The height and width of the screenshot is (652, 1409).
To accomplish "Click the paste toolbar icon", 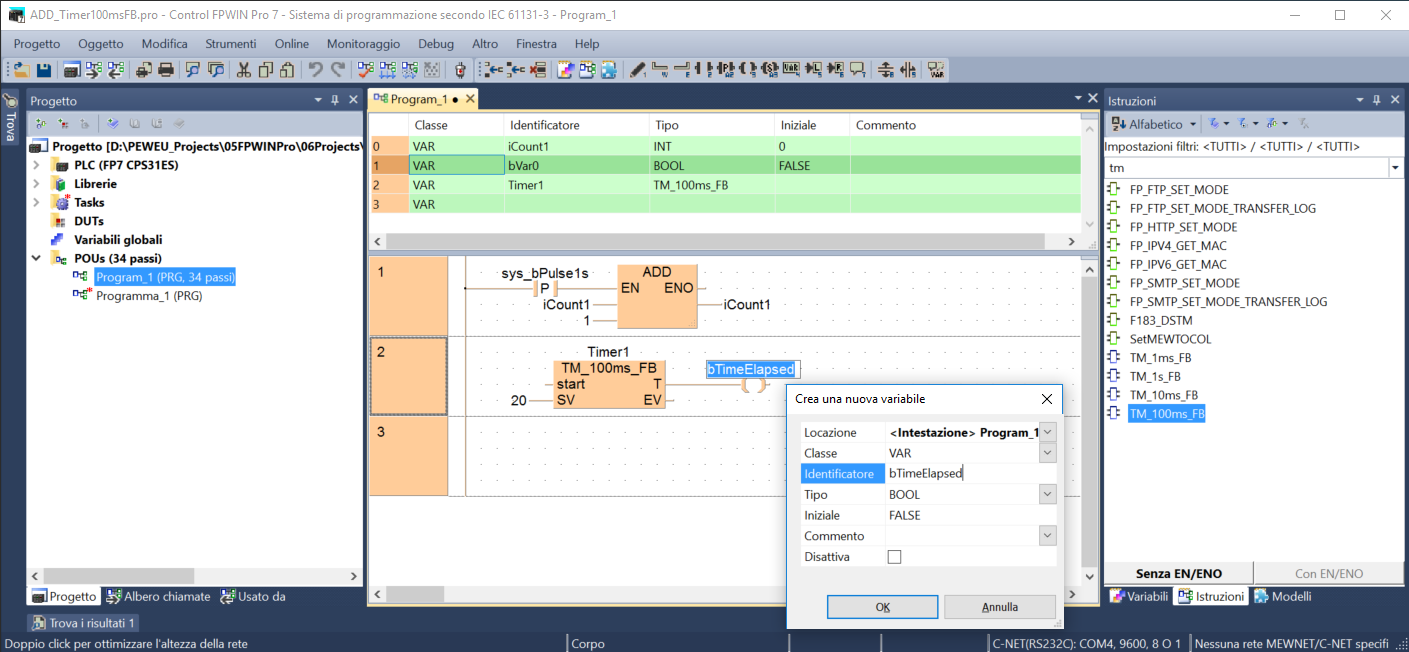I will click(x=288, y=70).
